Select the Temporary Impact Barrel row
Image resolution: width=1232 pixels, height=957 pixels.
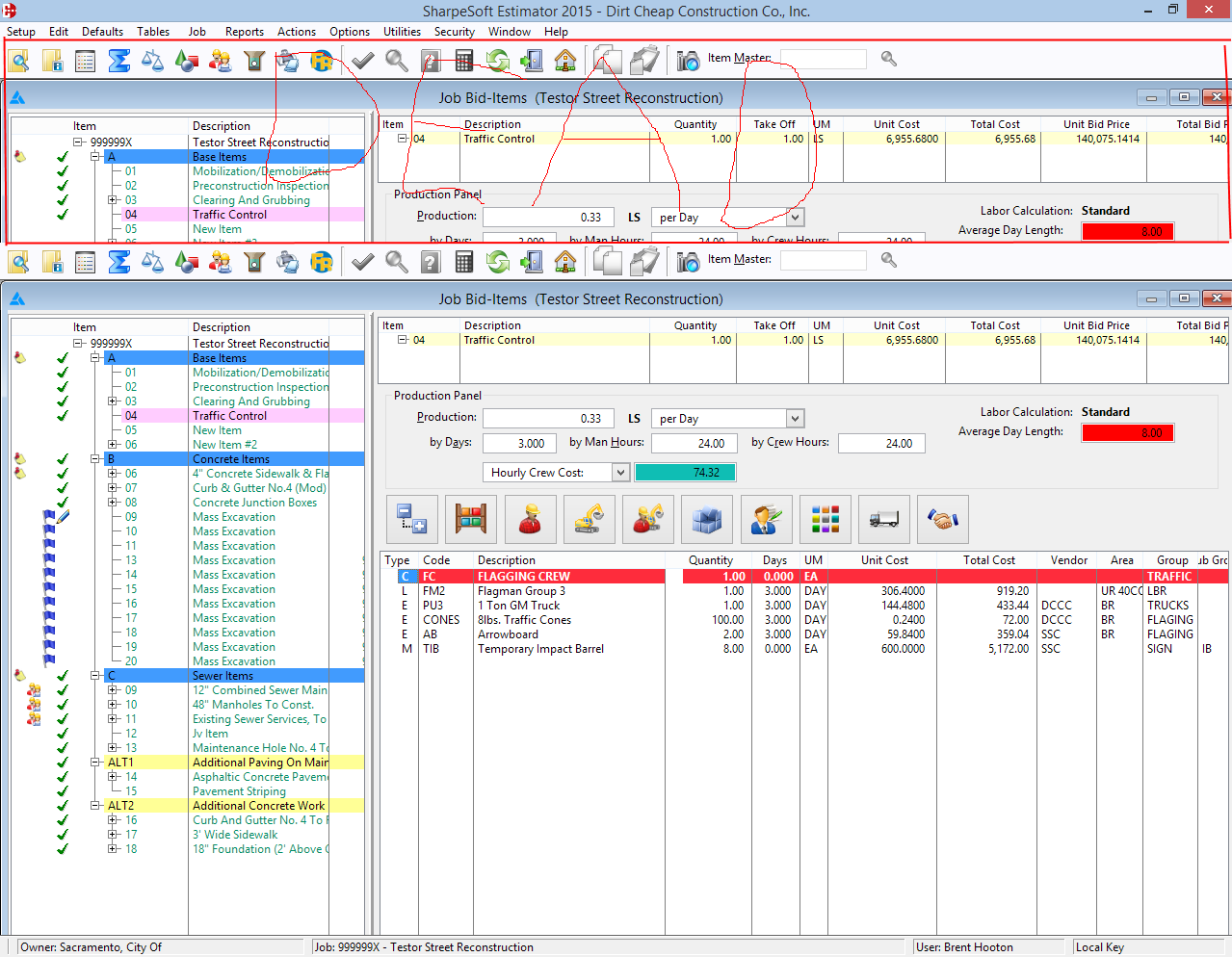click(805, 649)
